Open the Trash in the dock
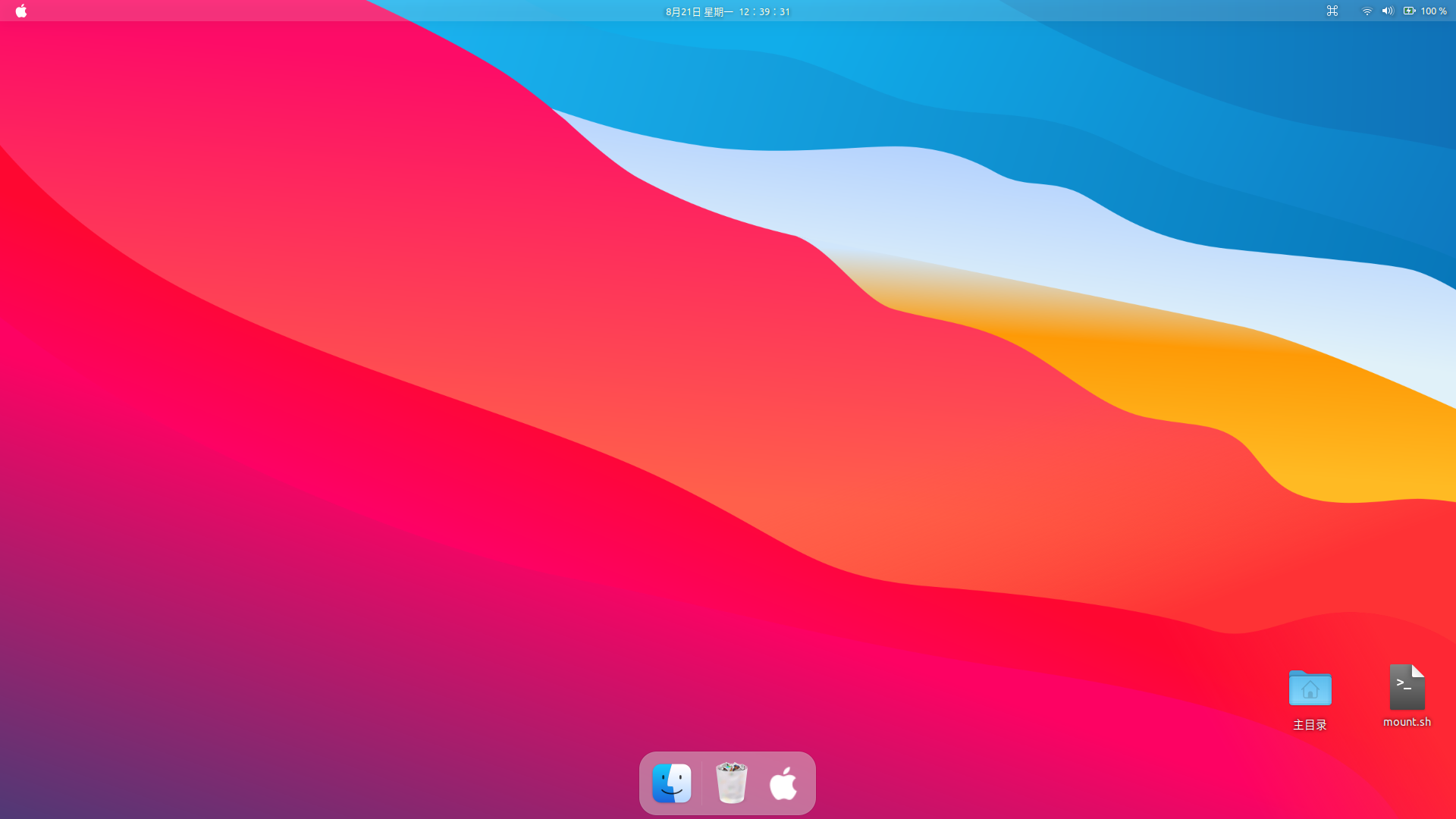Screen dimensions: 1456x819 (x=732, y=783)
